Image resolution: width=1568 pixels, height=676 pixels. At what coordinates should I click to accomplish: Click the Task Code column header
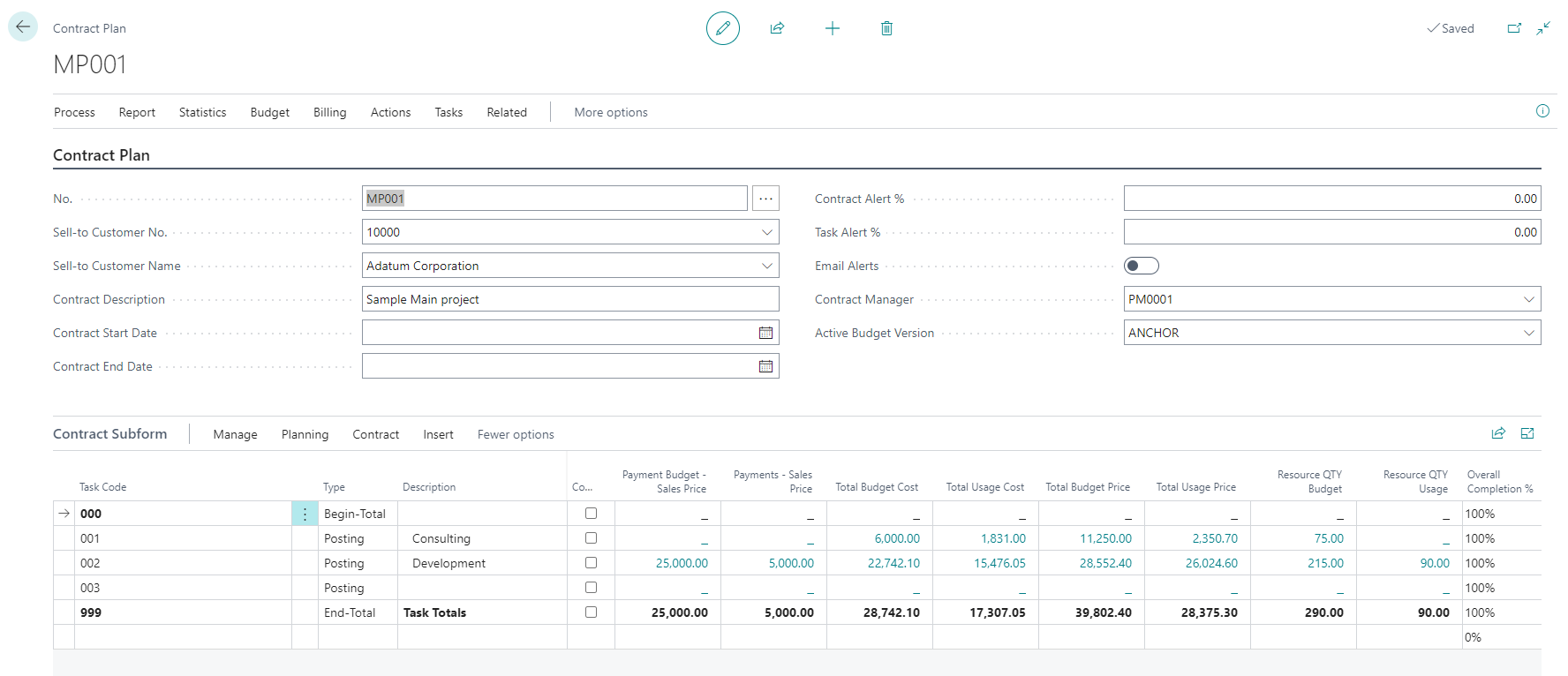[x=102, y=487]
